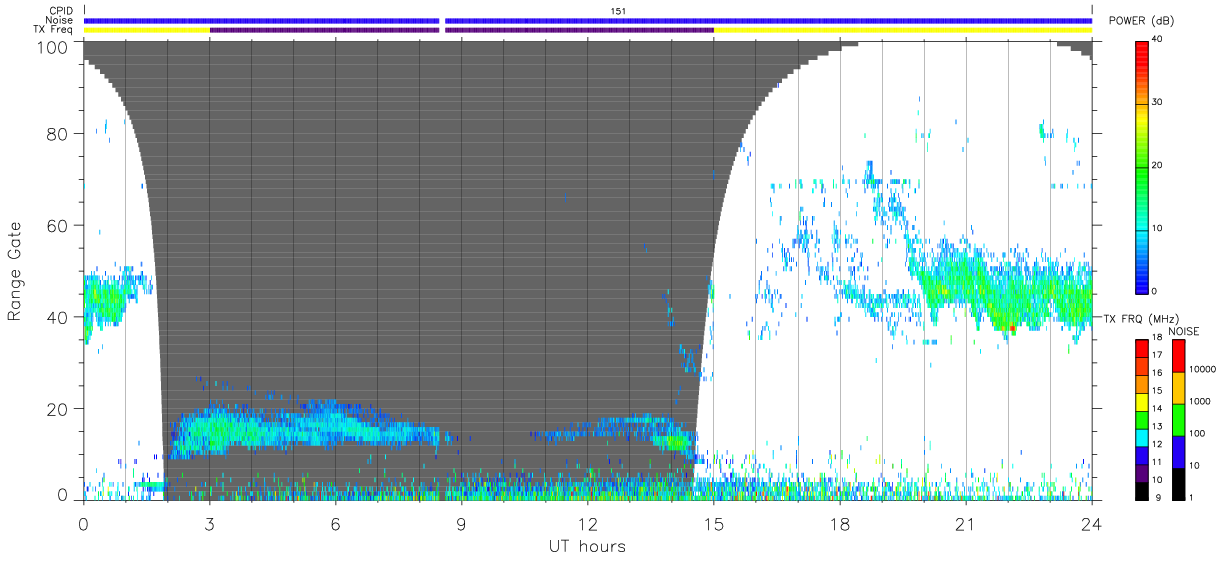The height and width of the screenshot is (567, 1228).
Task: Click the blue Noise strip above plot
Action: pyautogui.click(x=588, y=20)
